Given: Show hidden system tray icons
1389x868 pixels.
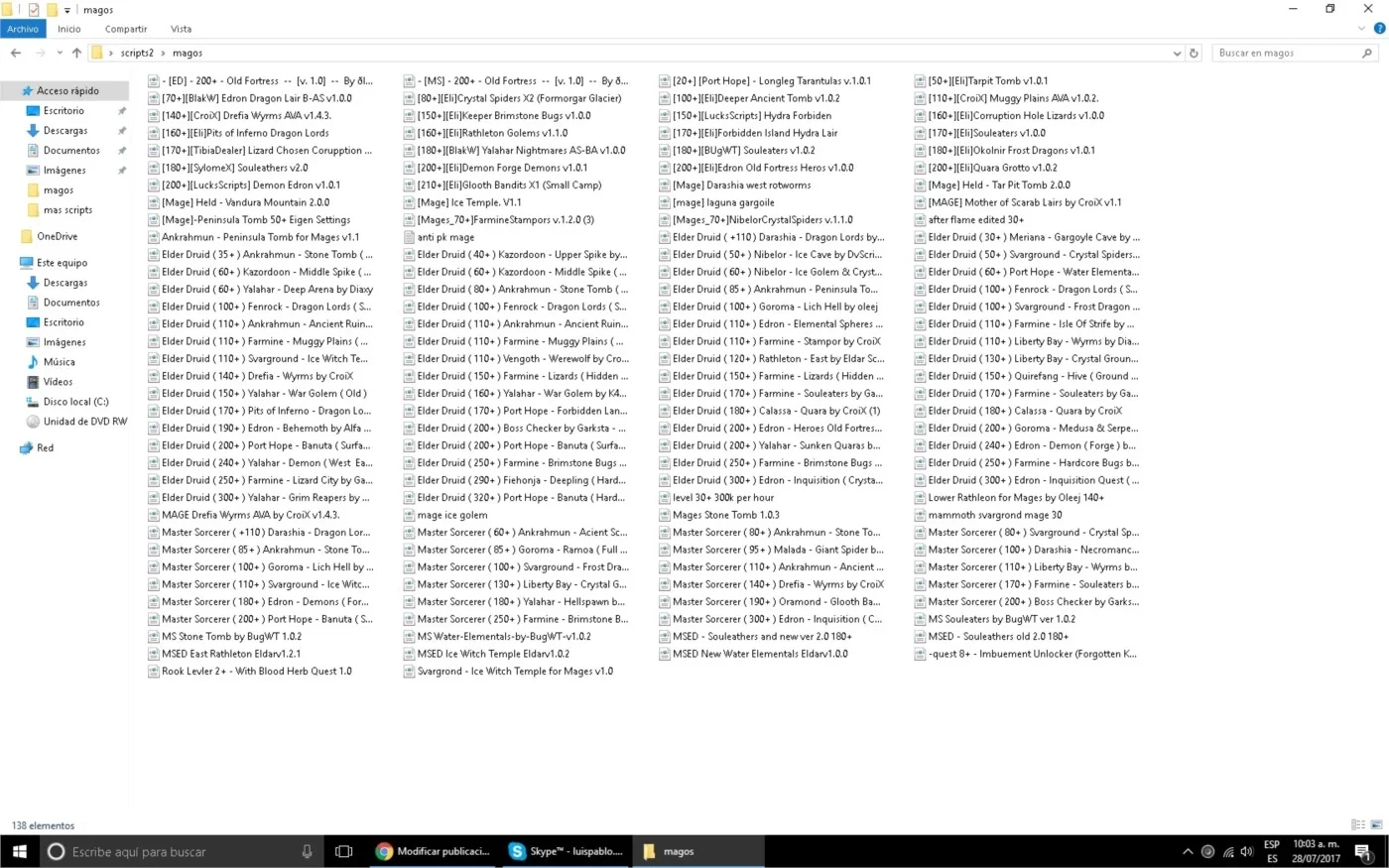Looking at the screenshot, I should click(x=1188, y=851).
